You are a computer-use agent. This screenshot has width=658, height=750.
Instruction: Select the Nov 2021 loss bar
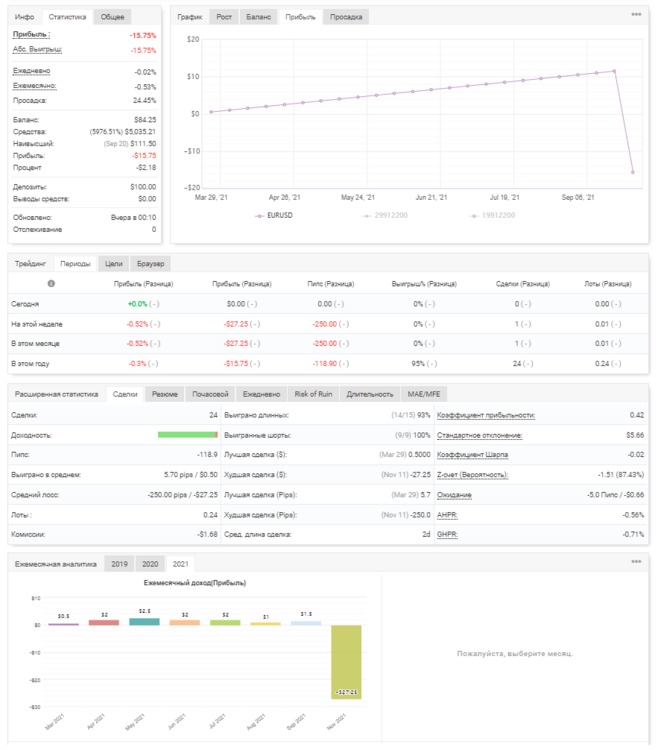pyautogui.click(x=346, y=662)
